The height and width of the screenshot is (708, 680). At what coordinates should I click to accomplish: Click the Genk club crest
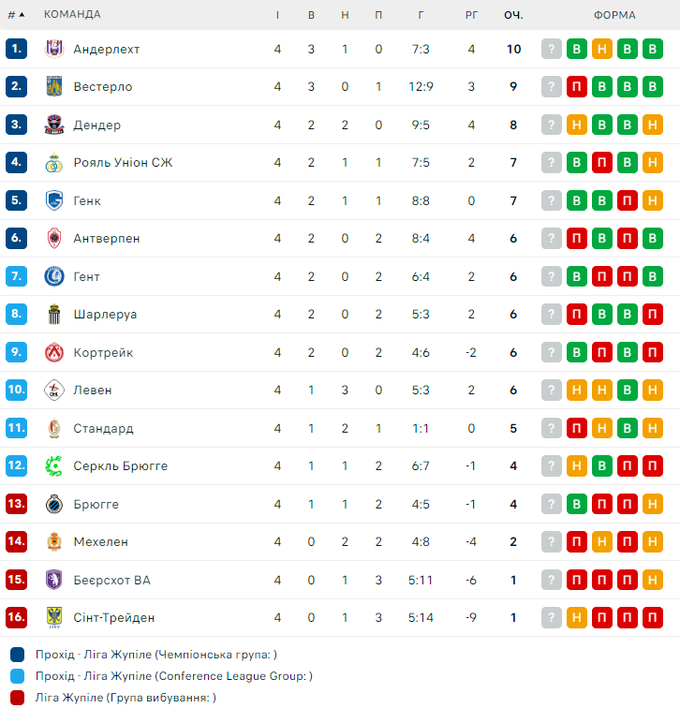[x=54, y=201]
